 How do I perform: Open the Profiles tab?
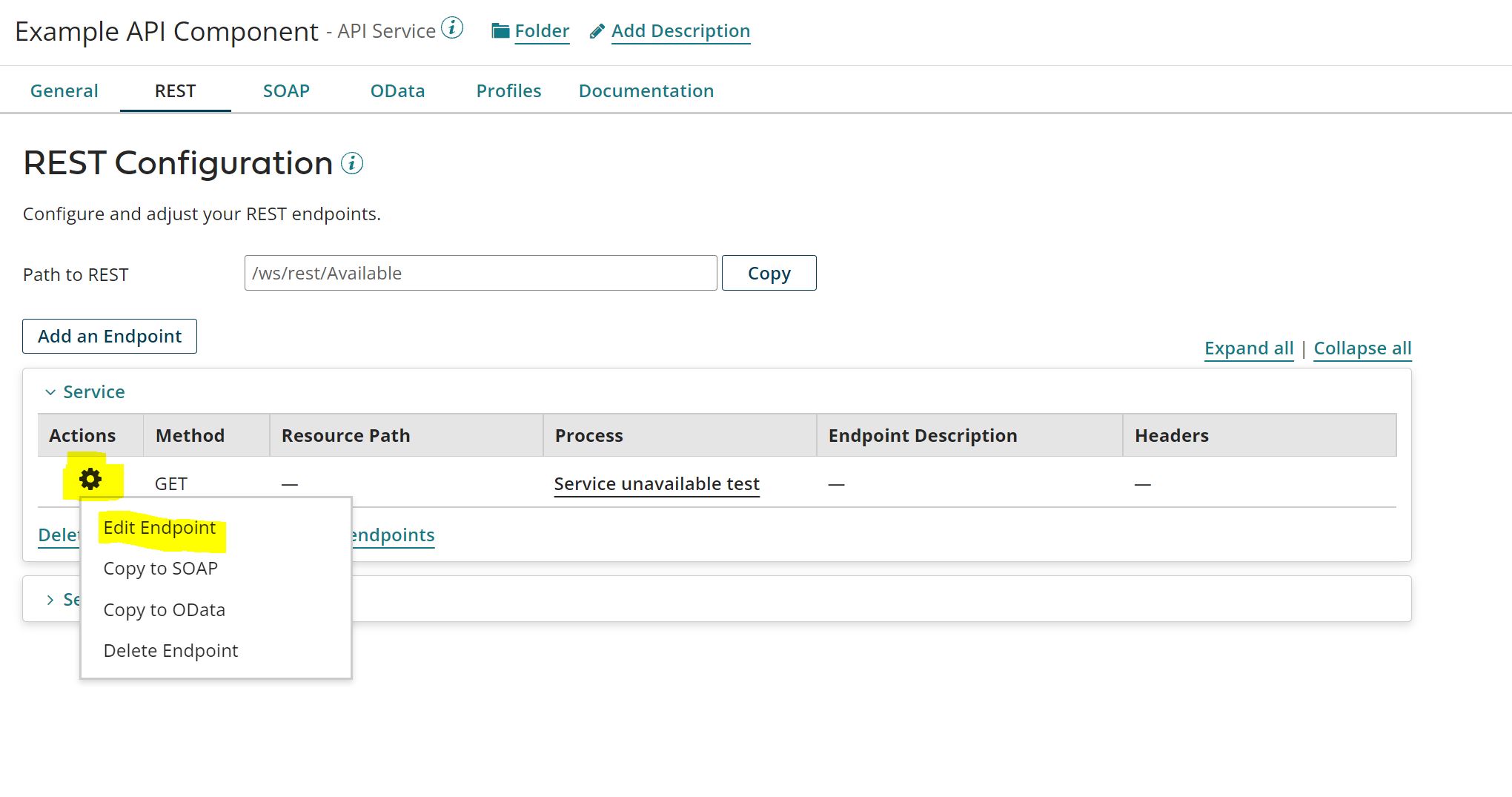pyautogui.click(x=508, y=91)
